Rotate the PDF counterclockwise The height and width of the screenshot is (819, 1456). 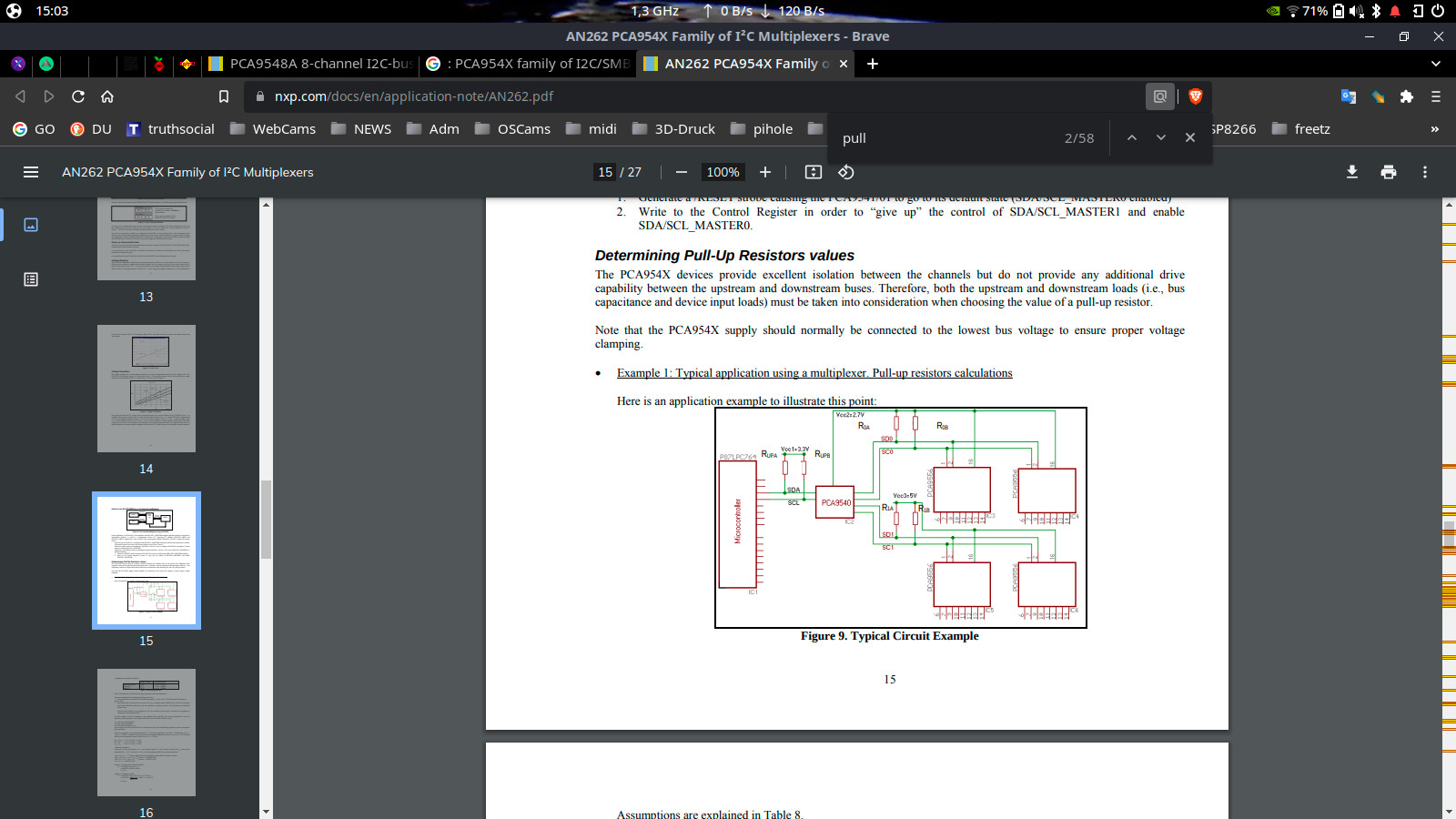(846, 172)
